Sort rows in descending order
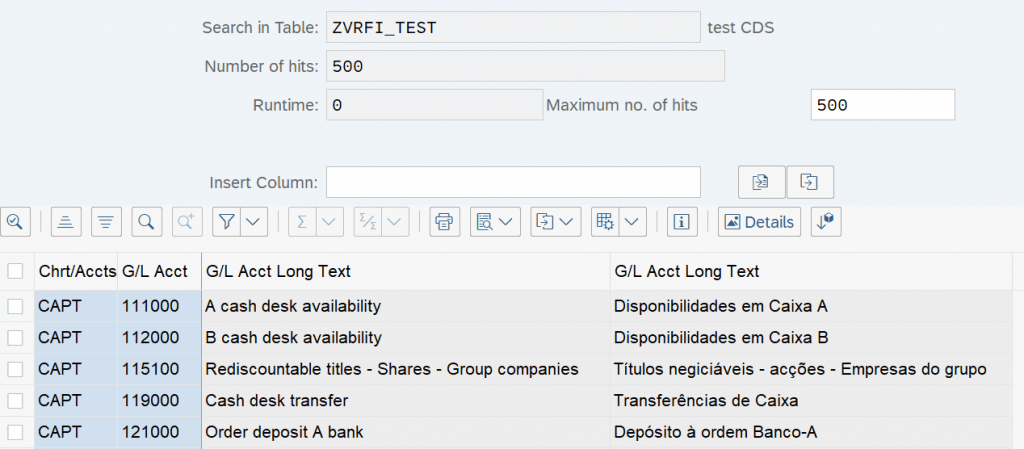The image size is (1024, 449). click(x=106, y=222)
